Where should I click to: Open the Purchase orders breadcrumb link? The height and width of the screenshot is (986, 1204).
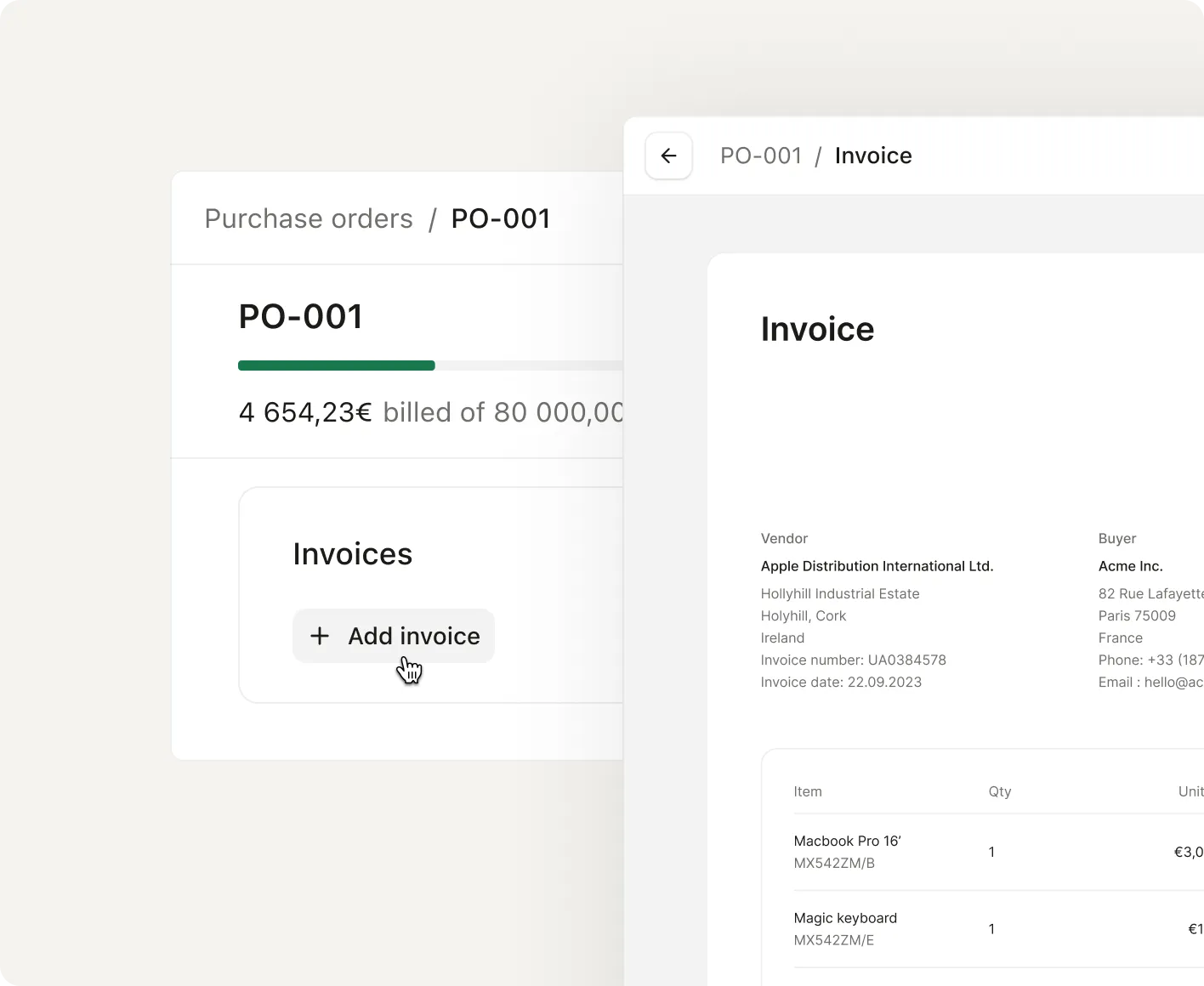pyautogui.click(x=308, y=218)
